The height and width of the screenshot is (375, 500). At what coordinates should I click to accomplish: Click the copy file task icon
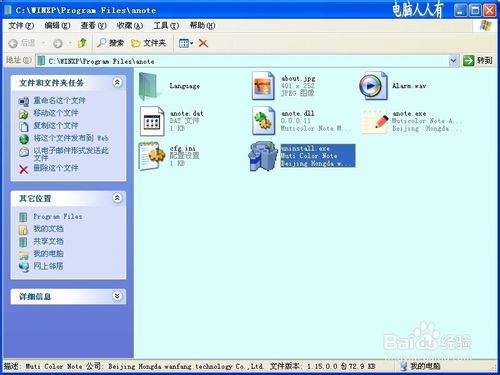click(23, 127)
